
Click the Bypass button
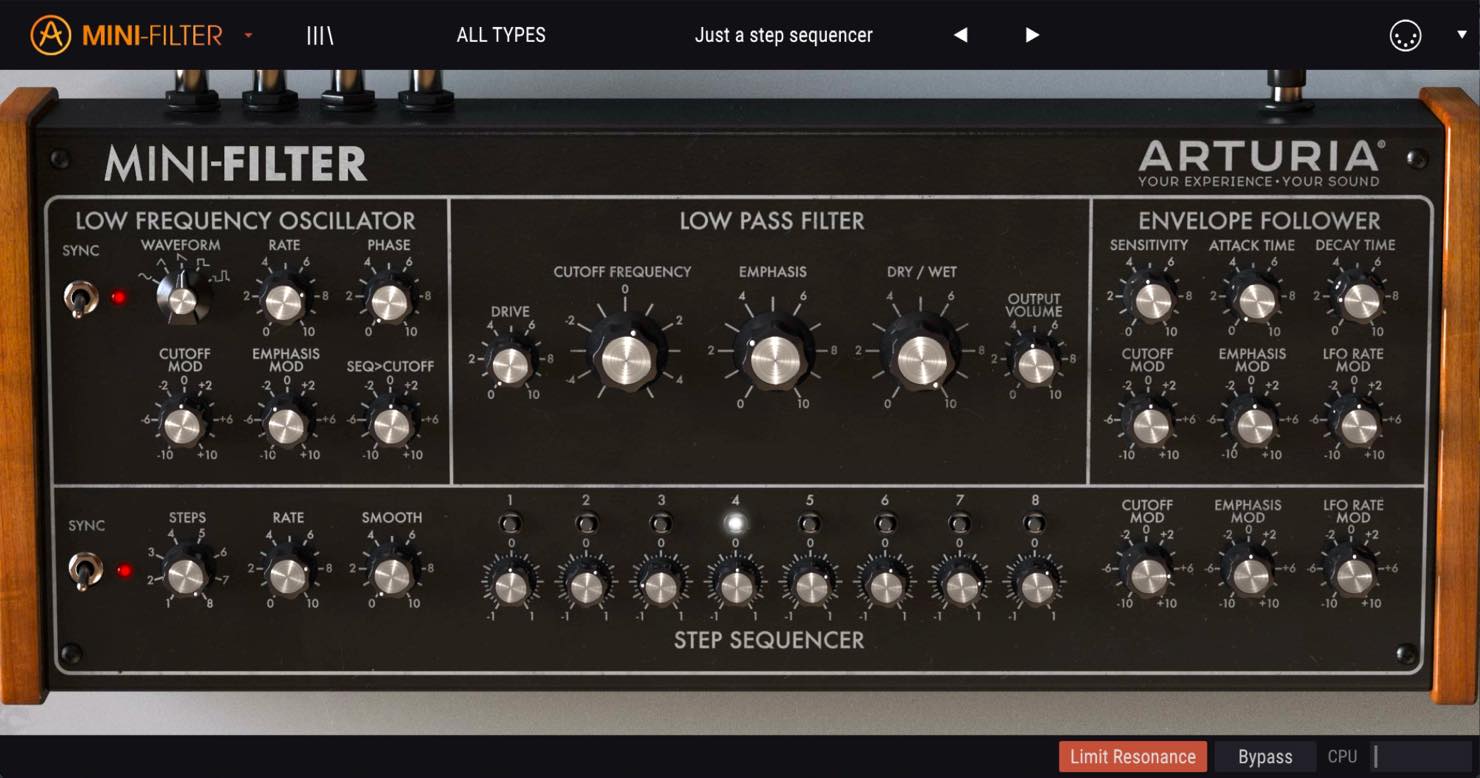pos(1265,757)
